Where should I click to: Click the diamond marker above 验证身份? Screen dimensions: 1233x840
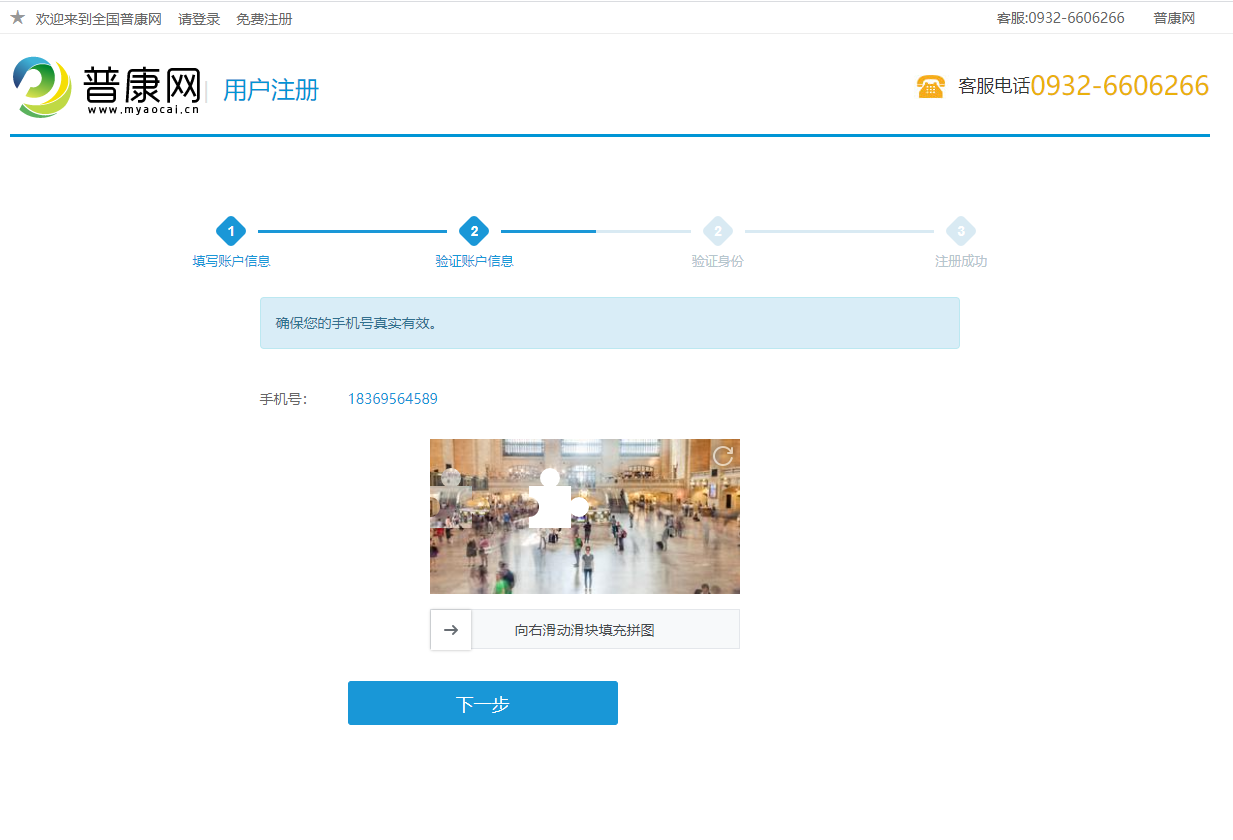click(717, 232)
